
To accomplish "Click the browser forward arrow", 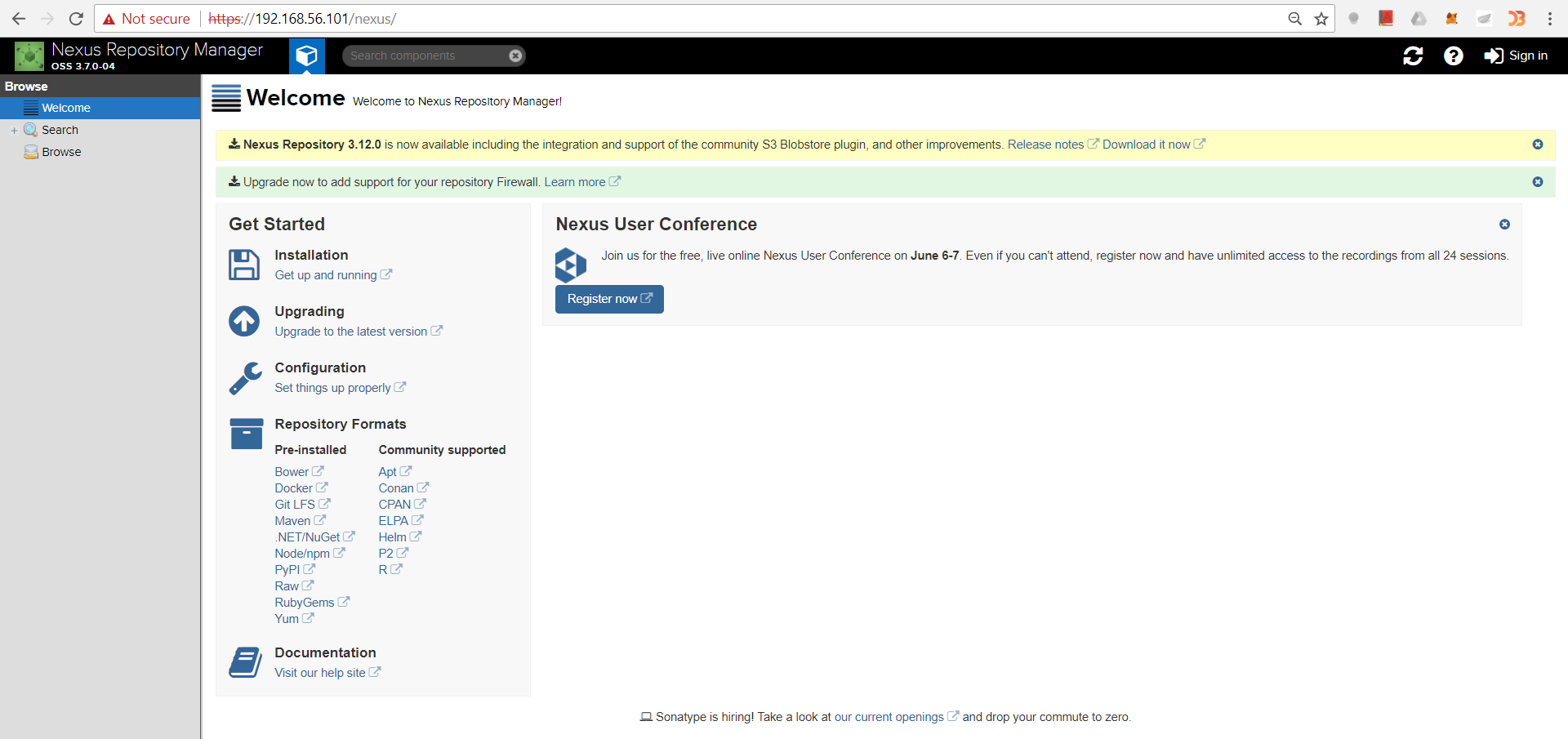I will point(47,19).
